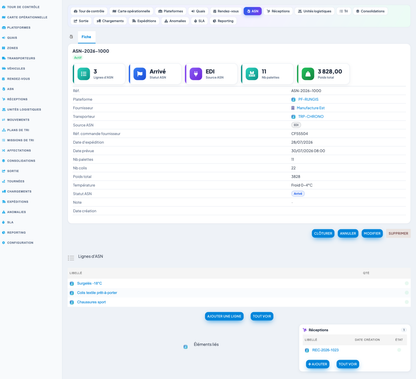Click the ASN entry in left sidebar
The image size is (416, 379).
[x=8, y=89]
